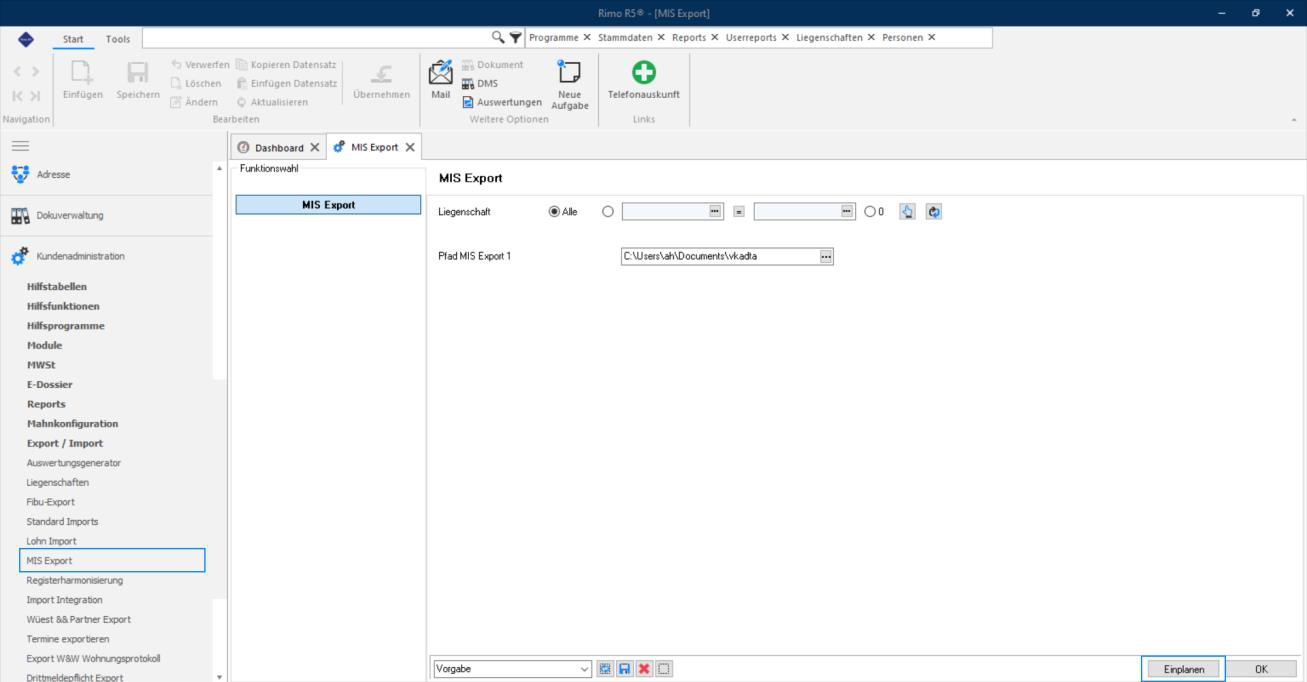Click the ribbon search input field
The height and width of the screenshot is (682, 1307).
[317, 38]
